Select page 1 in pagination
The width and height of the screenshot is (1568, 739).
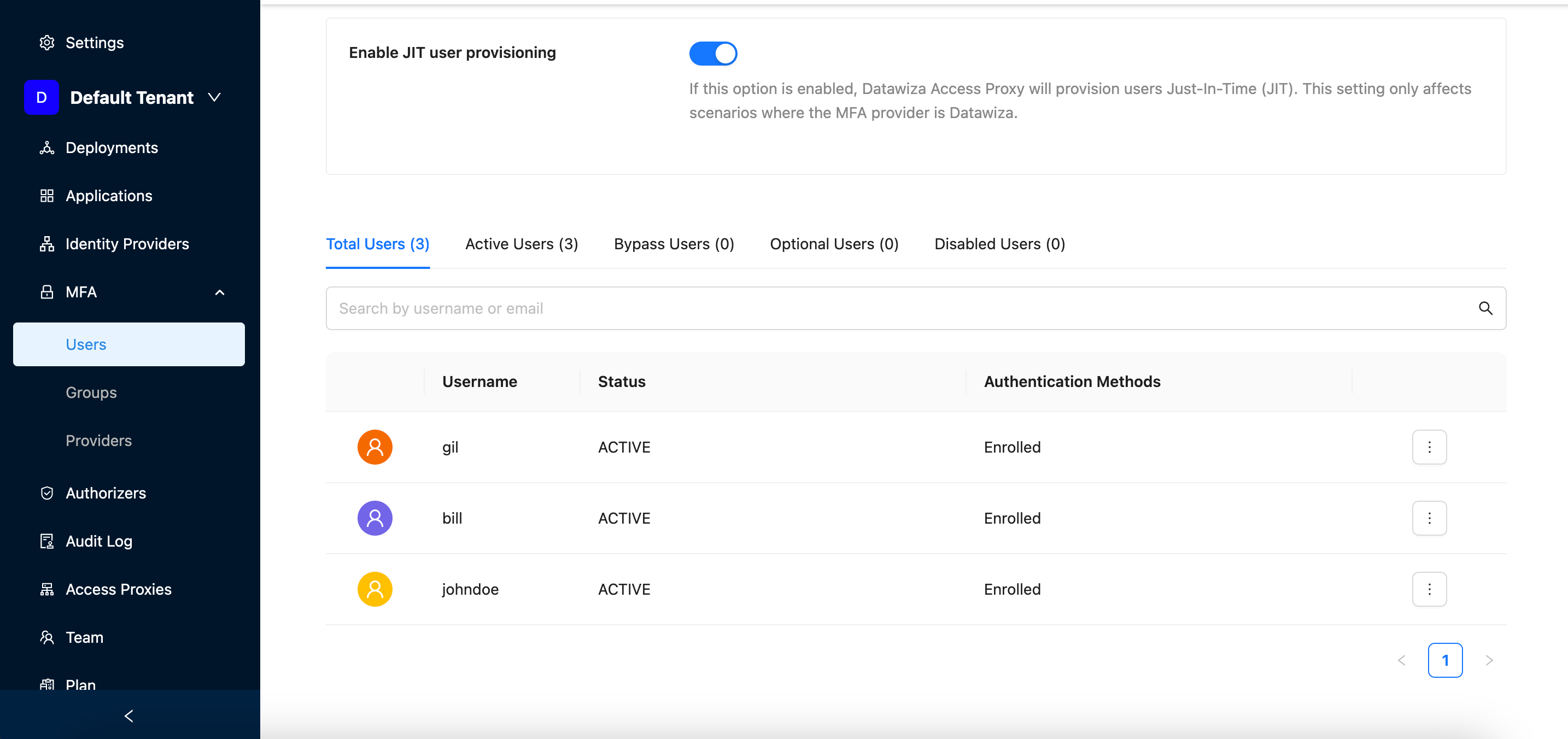click(1445, 660)
